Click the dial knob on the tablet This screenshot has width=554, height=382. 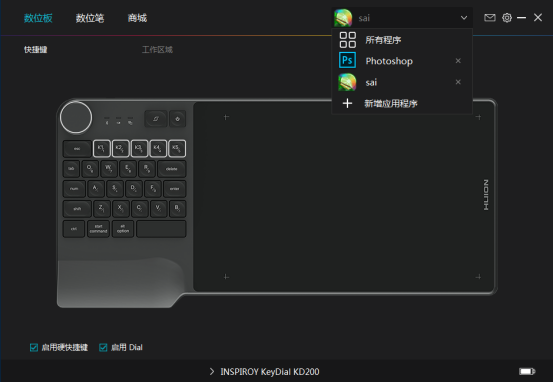76,117
